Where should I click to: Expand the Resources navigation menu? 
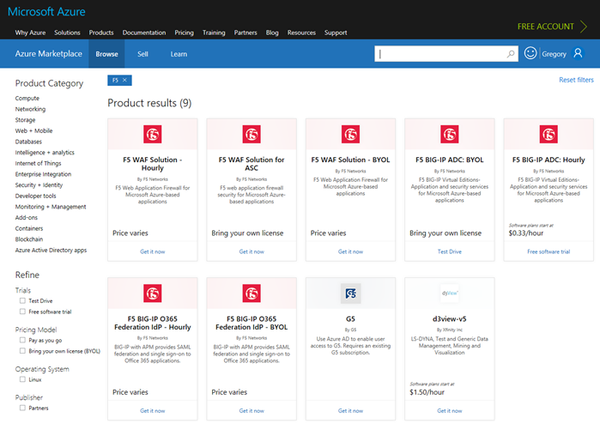click(301, 32)
